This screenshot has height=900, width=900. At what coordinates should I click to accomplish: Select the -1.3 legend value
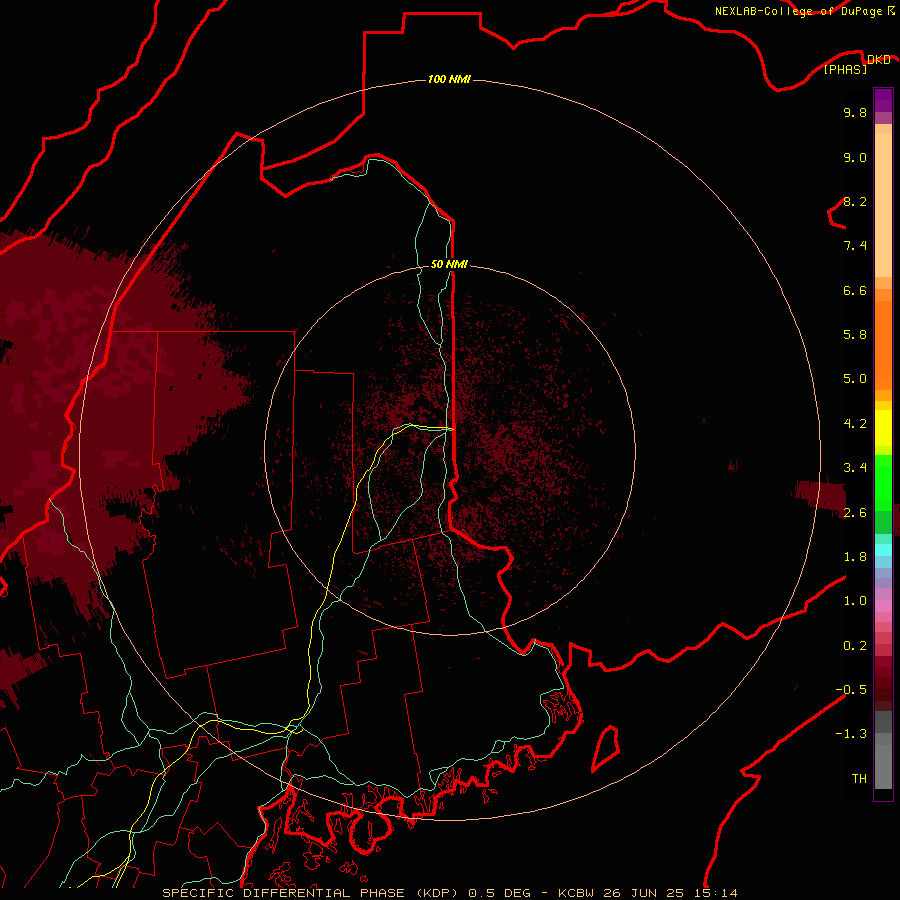[x=851, y=734]
